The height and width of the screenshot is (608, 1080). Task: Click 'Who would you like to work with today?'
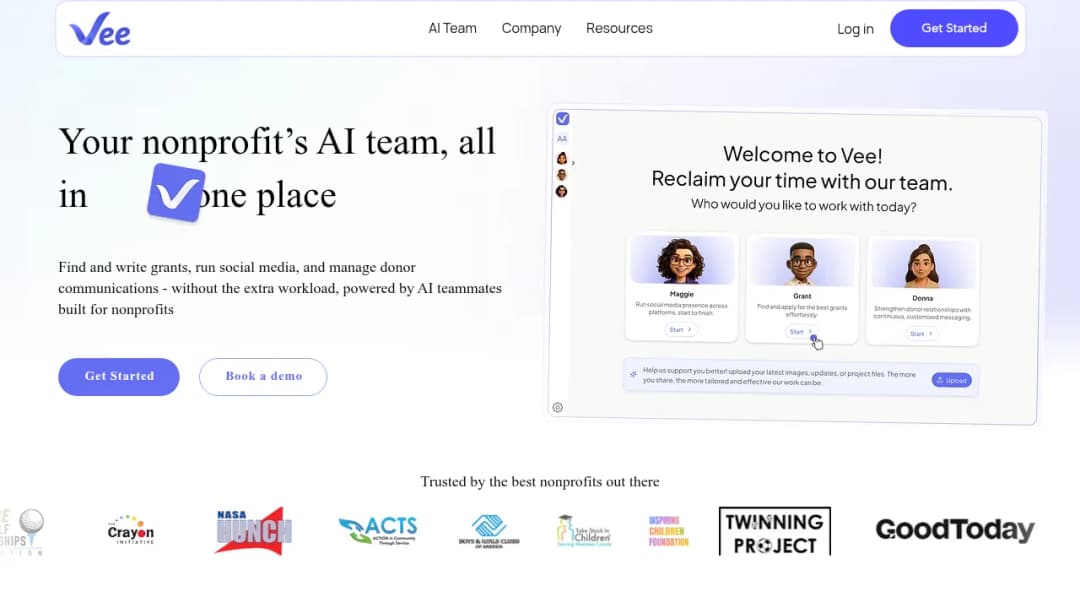[x=804, y=205]
